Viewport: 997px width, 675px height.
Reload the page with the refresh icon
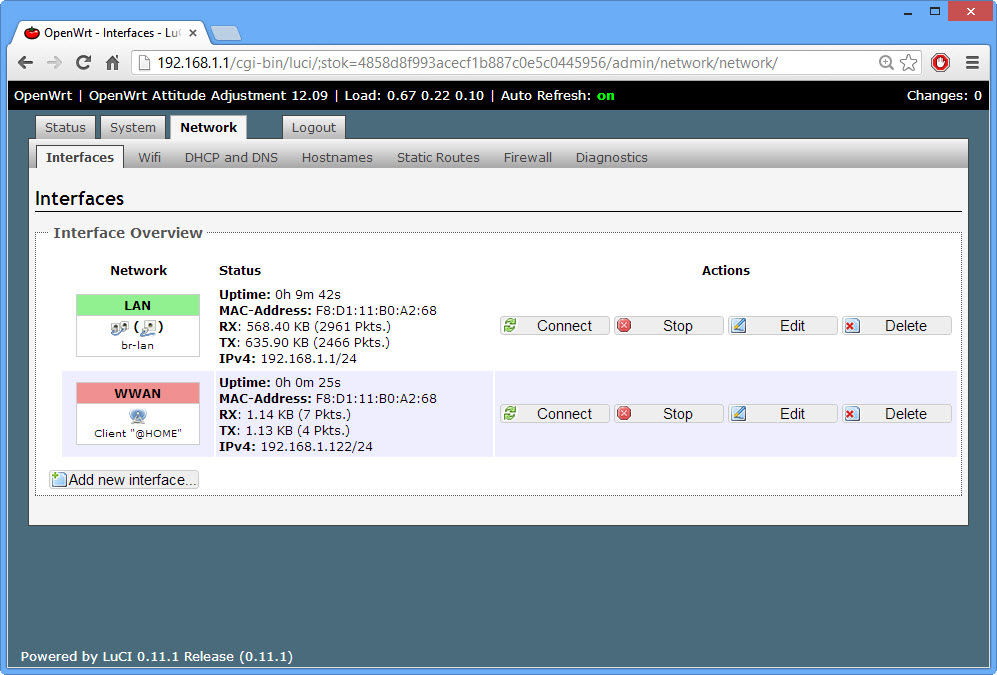pos(83,62)
